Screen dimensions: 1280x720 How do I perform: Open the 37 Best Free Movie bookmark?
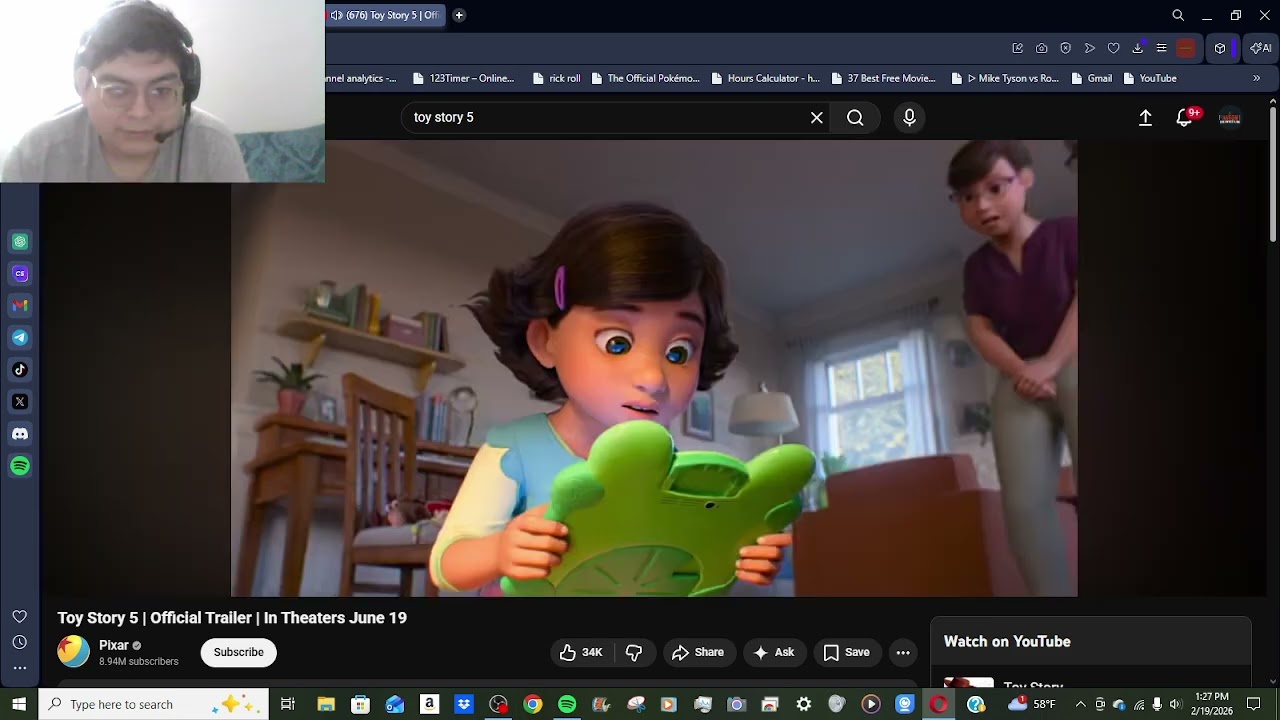coord(883,78)
